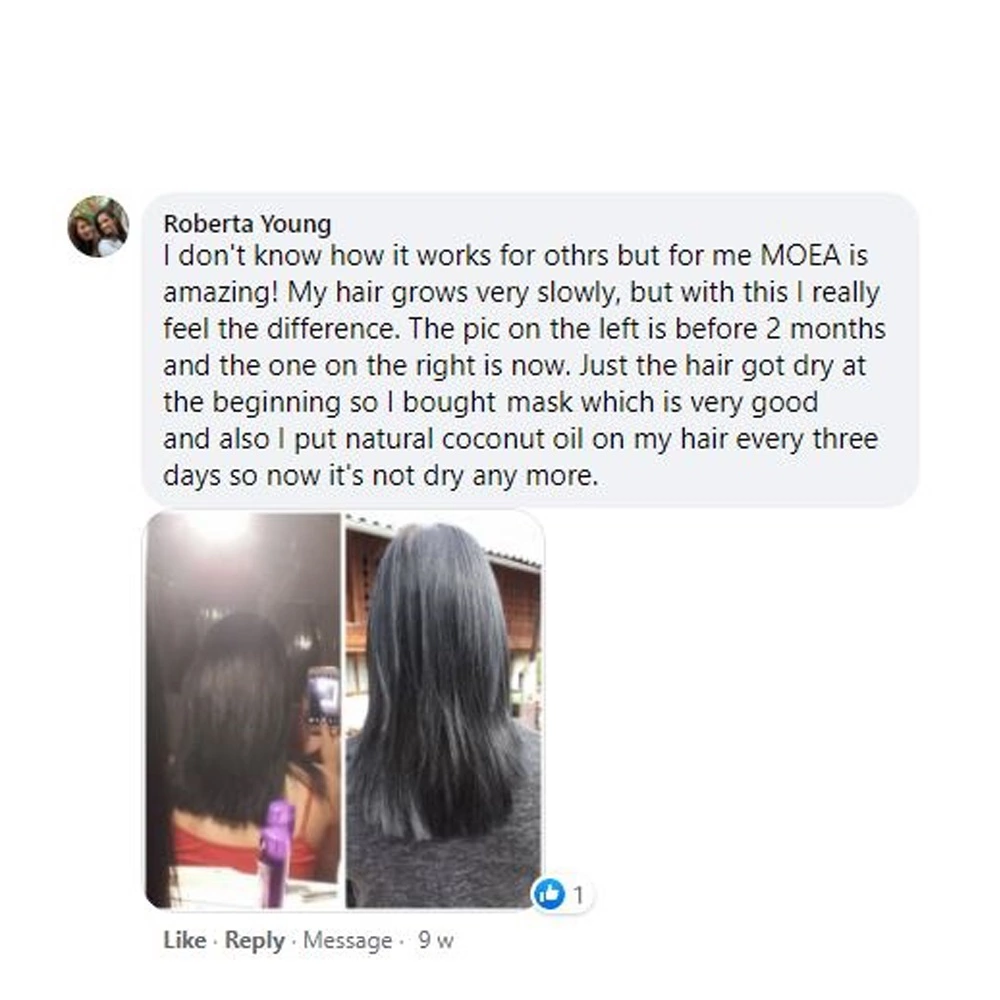The width and height of the screenshot is (1000, 1000).
Task: Open the 9 w comment timestamp
Action: [x=436, y=941]
